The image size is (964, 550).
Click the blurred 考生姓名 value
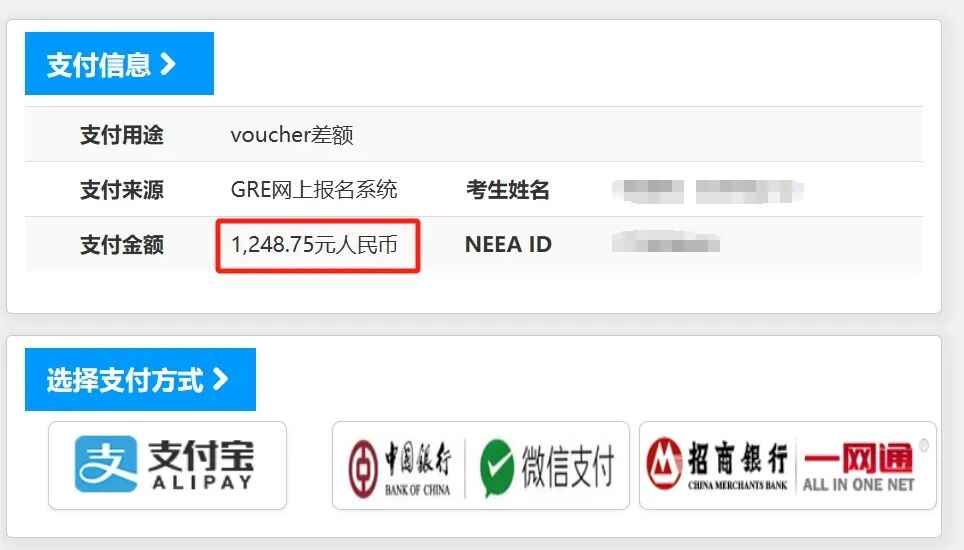click(708, 191)
